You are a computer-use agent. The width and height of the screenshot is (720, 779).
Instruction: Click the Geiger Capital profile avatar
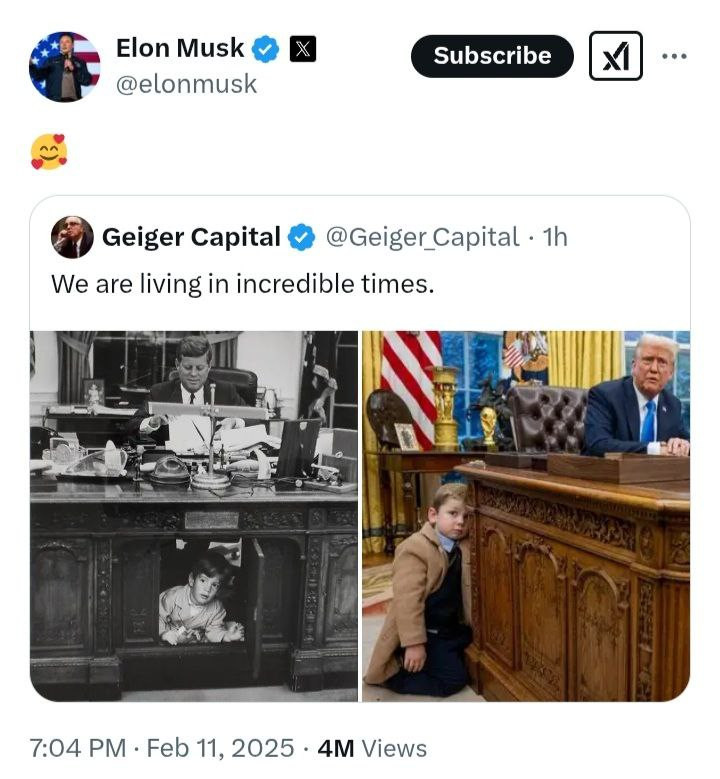pos(72,237)
